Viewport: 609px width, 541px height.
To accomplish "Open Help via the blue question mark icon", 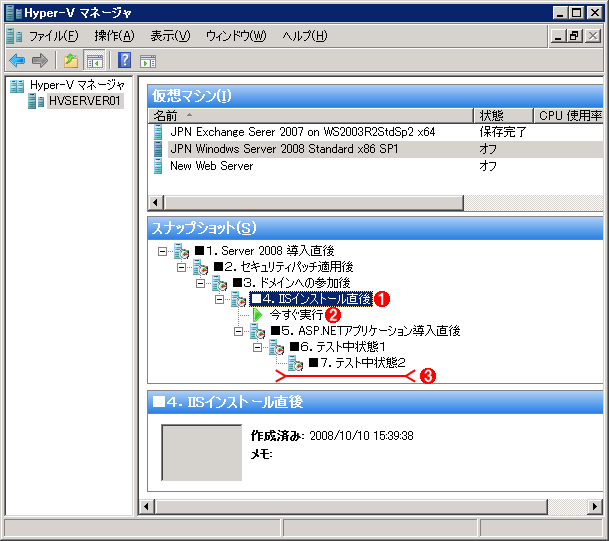I will 124,60.
